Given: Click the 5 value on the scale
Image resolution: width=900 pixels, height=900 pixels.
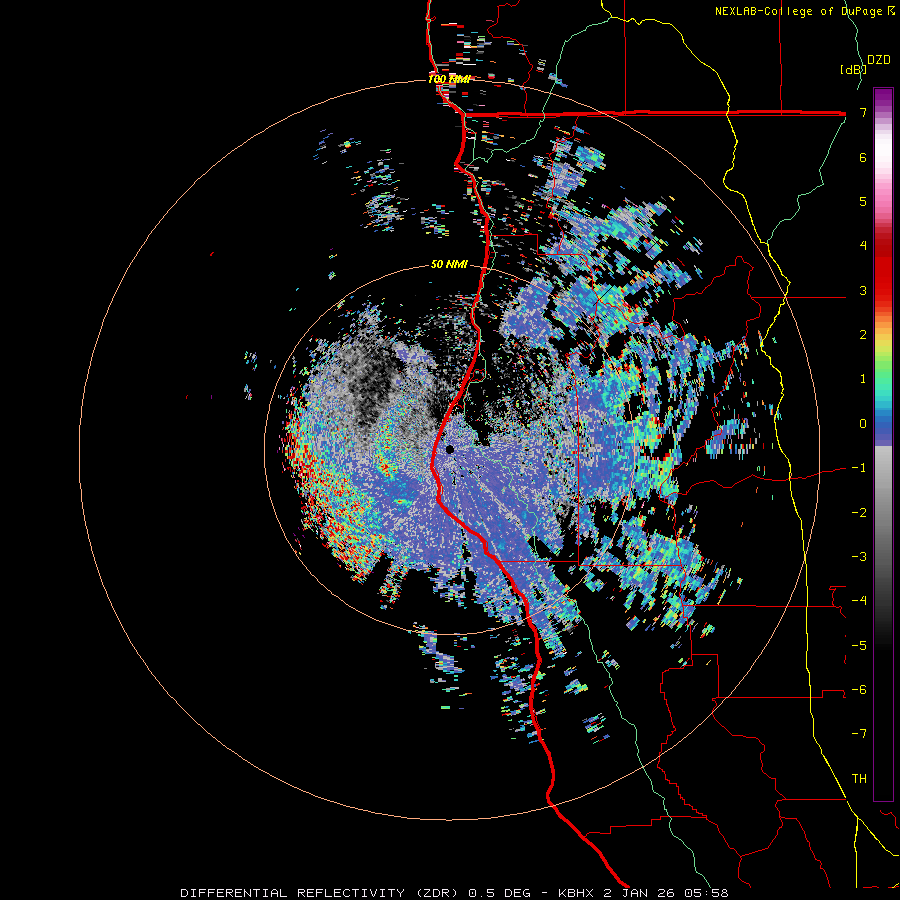Looking at the screenshot, I should 863,201.
